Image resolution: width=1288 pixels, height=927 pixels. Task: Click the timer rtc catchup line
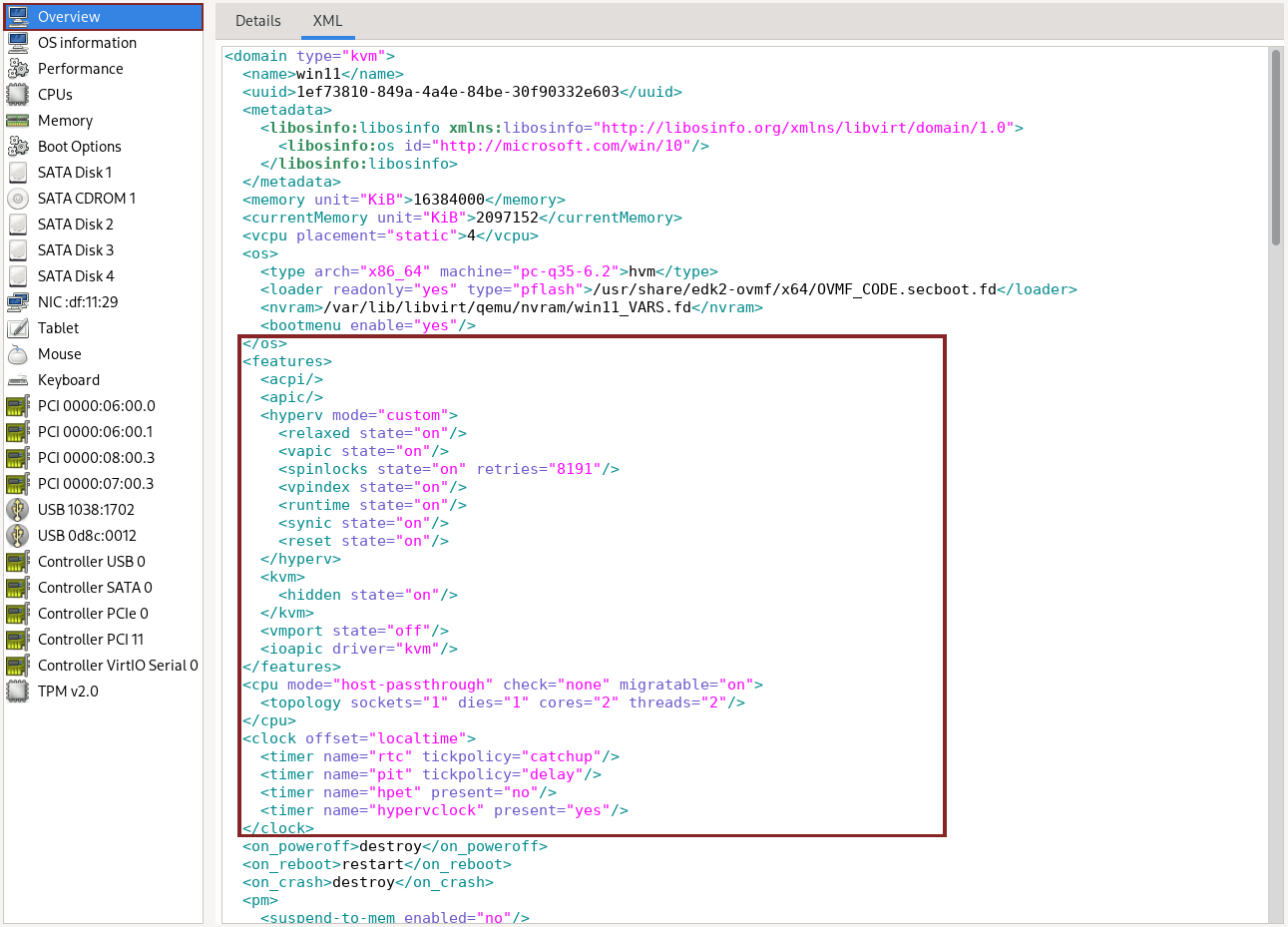[x=440, y=756]
